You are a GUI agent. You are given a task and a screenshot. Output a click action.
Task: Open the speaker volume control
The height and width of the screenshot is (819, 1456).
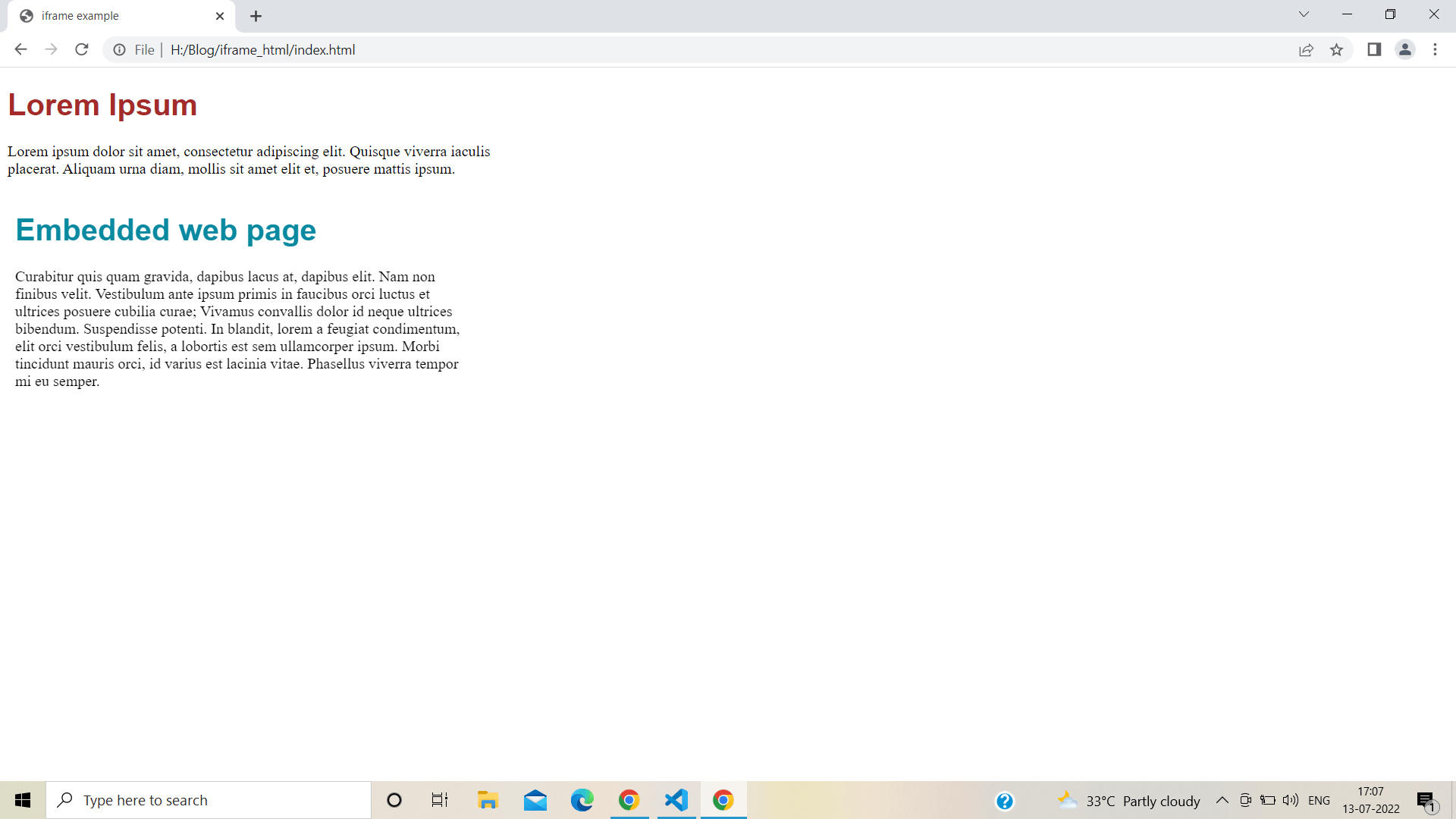pyautogui.click(x=1290, y=799)
